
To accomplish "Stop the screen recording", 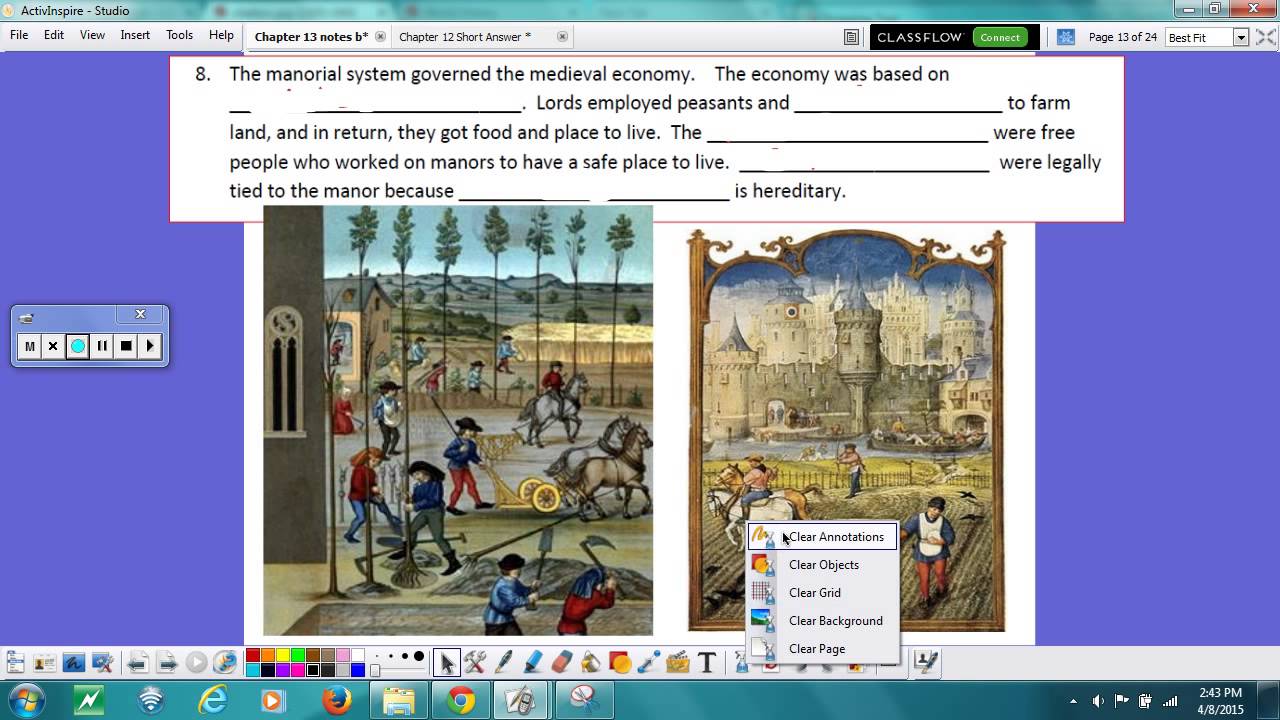I will pyautogui.click(x=126, y=346).
